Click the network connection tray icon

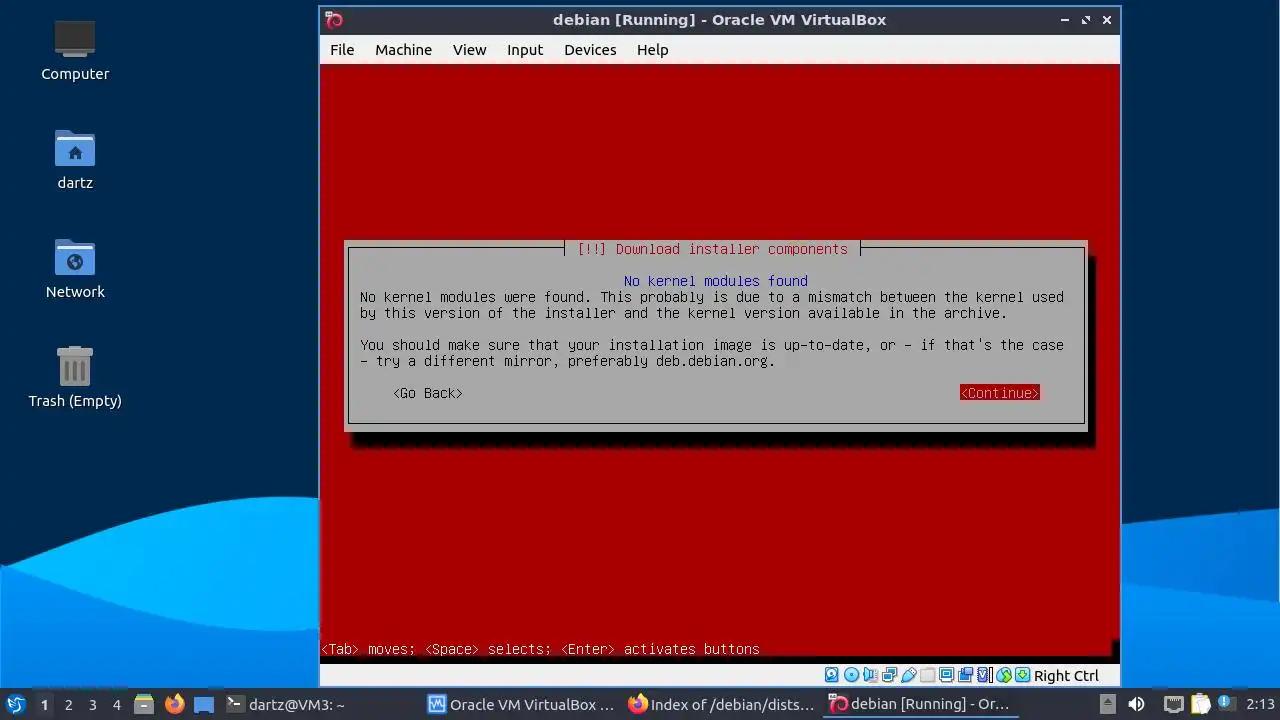coord(1174,704)
